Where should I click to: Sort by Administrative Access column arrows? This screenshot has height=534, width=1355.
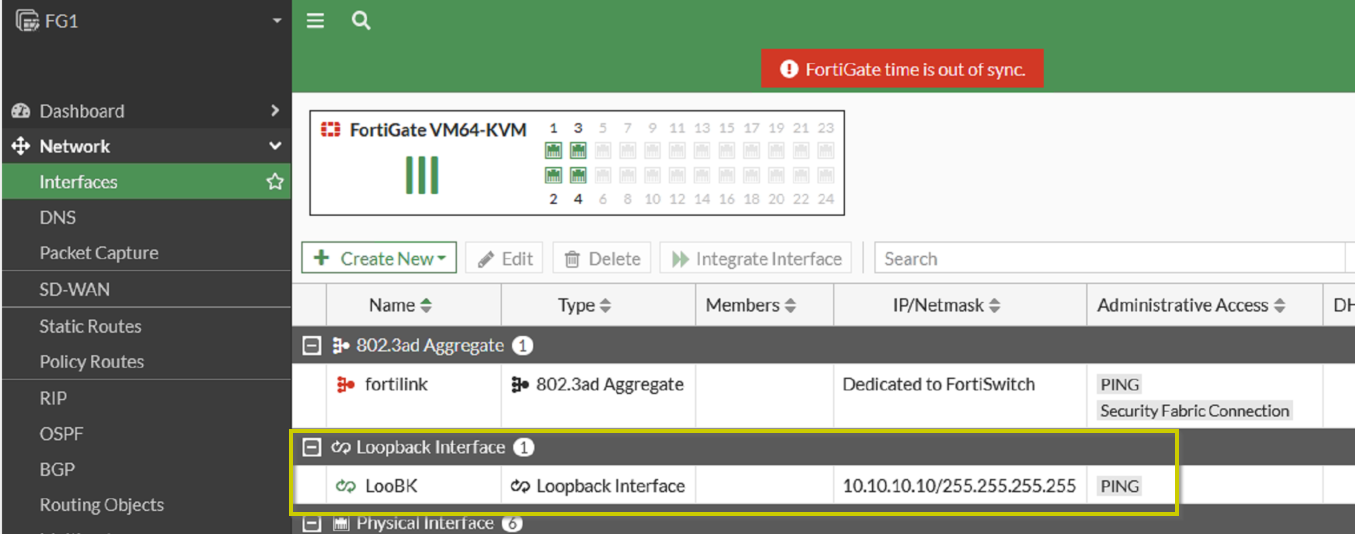tap(1280, 306)
